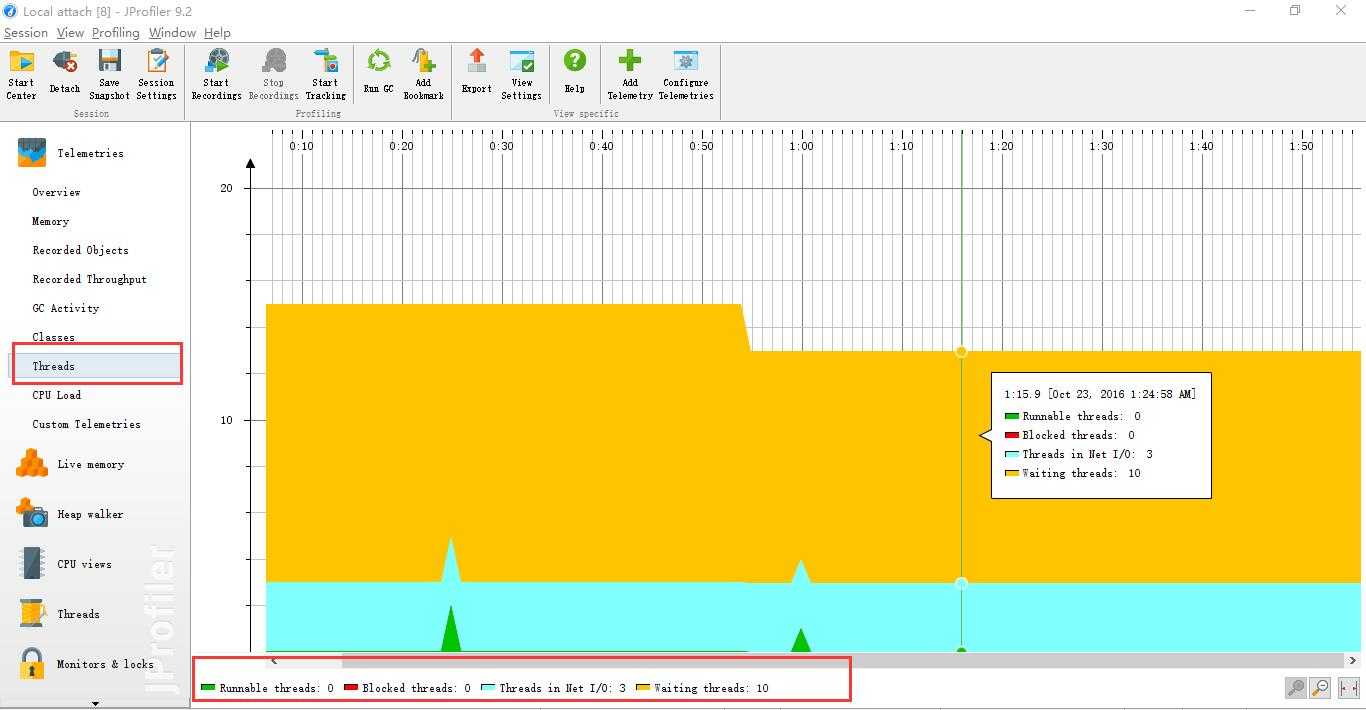Click the green runnable spike near 0:25
The width and height of the screenshot is (1366, 710).
tap(451, 632)
